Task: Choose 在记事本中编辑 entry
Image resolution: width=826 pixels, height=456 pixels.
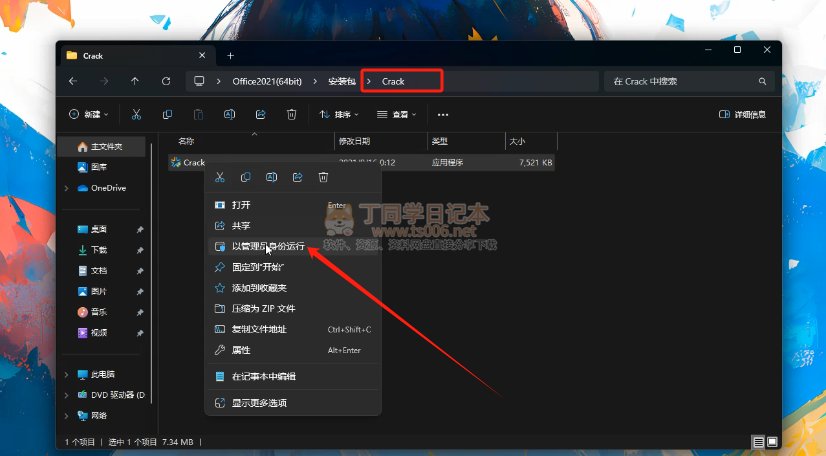Action: (x=292, y=376)
